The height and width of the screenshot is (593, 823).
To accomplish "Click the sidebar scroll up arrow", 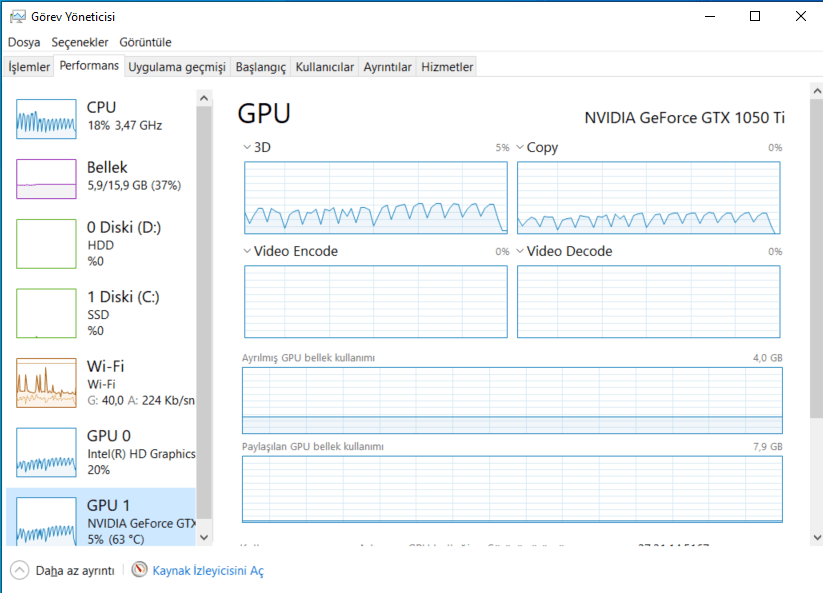I will click(204, 98).
